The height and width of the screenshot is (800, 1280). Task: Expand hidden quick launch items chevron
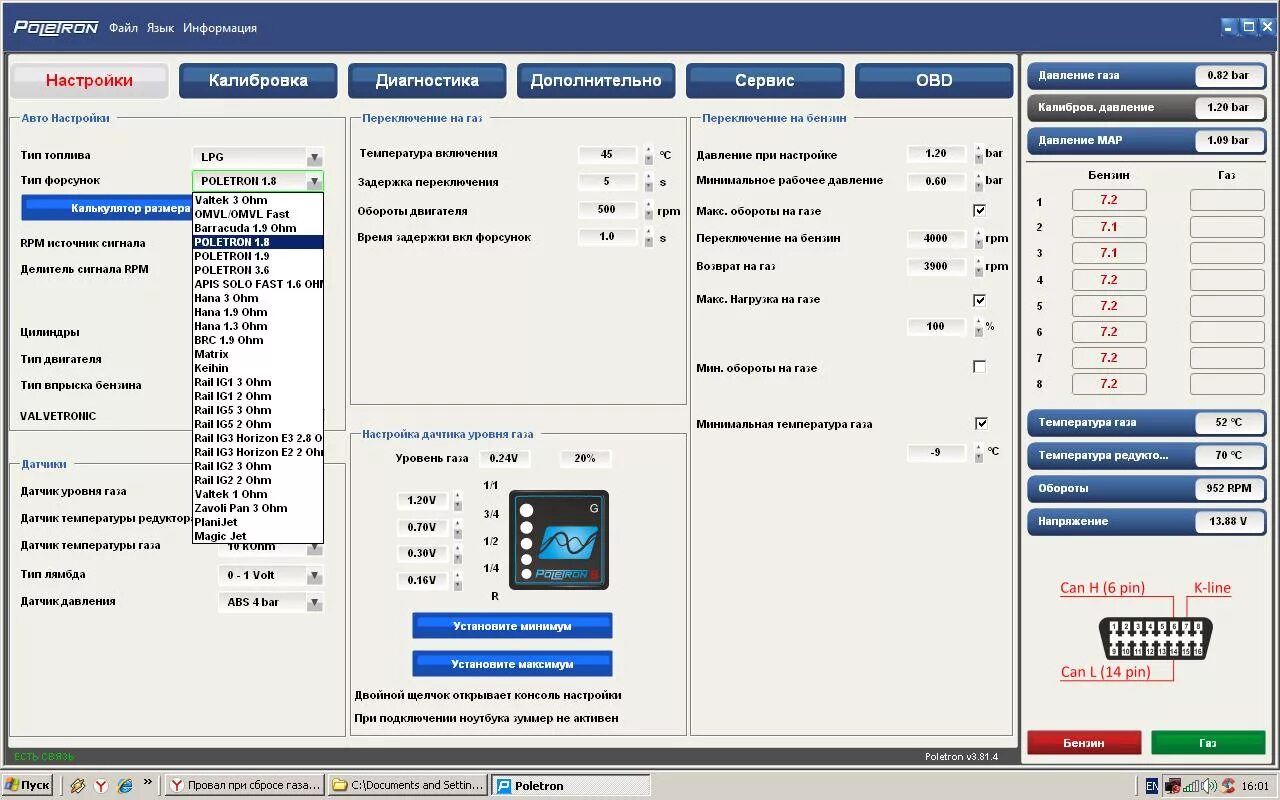click(148, 782)
